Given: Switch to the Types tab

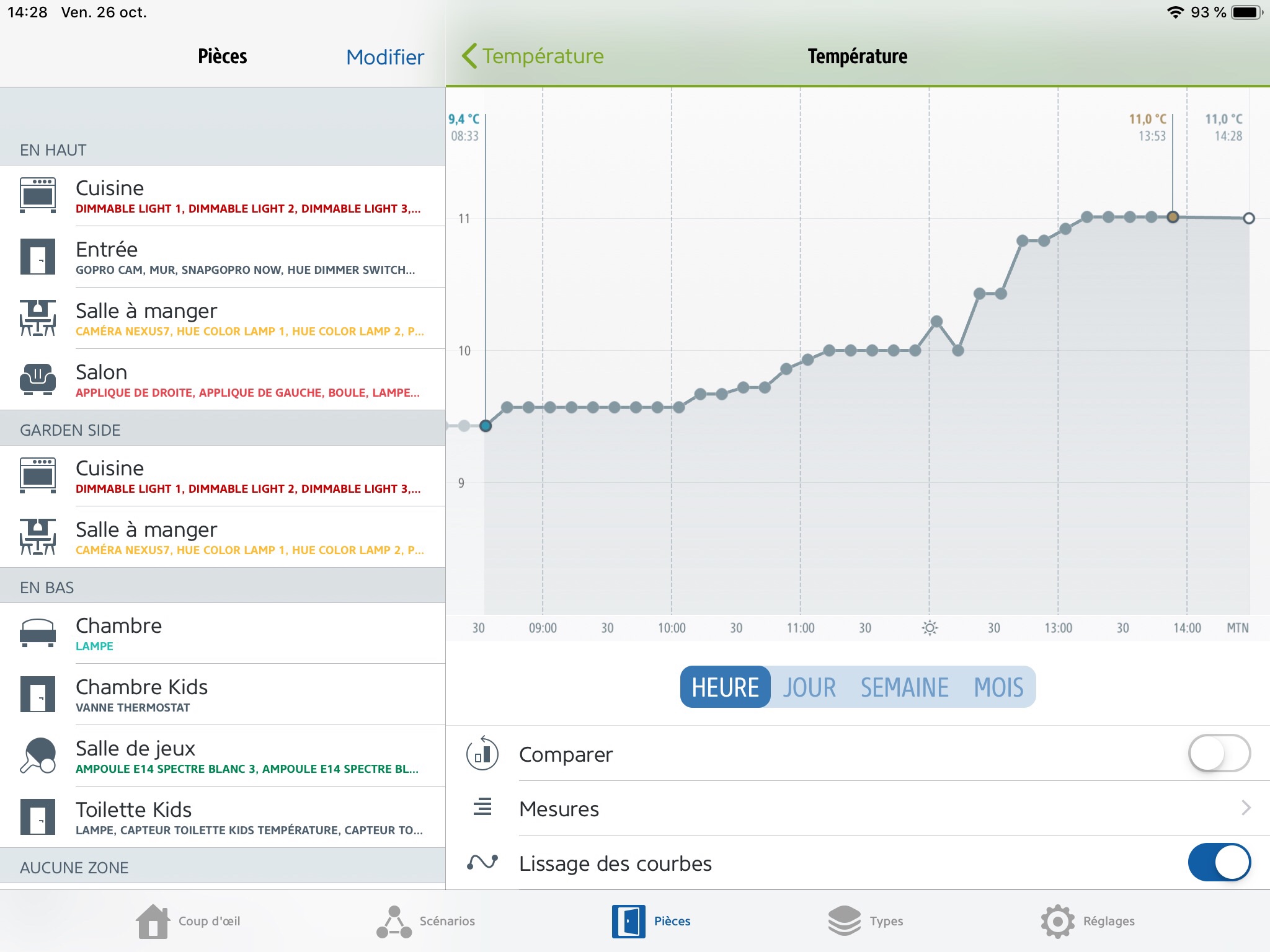Looking at the screenshot, I should pos(866,921).
